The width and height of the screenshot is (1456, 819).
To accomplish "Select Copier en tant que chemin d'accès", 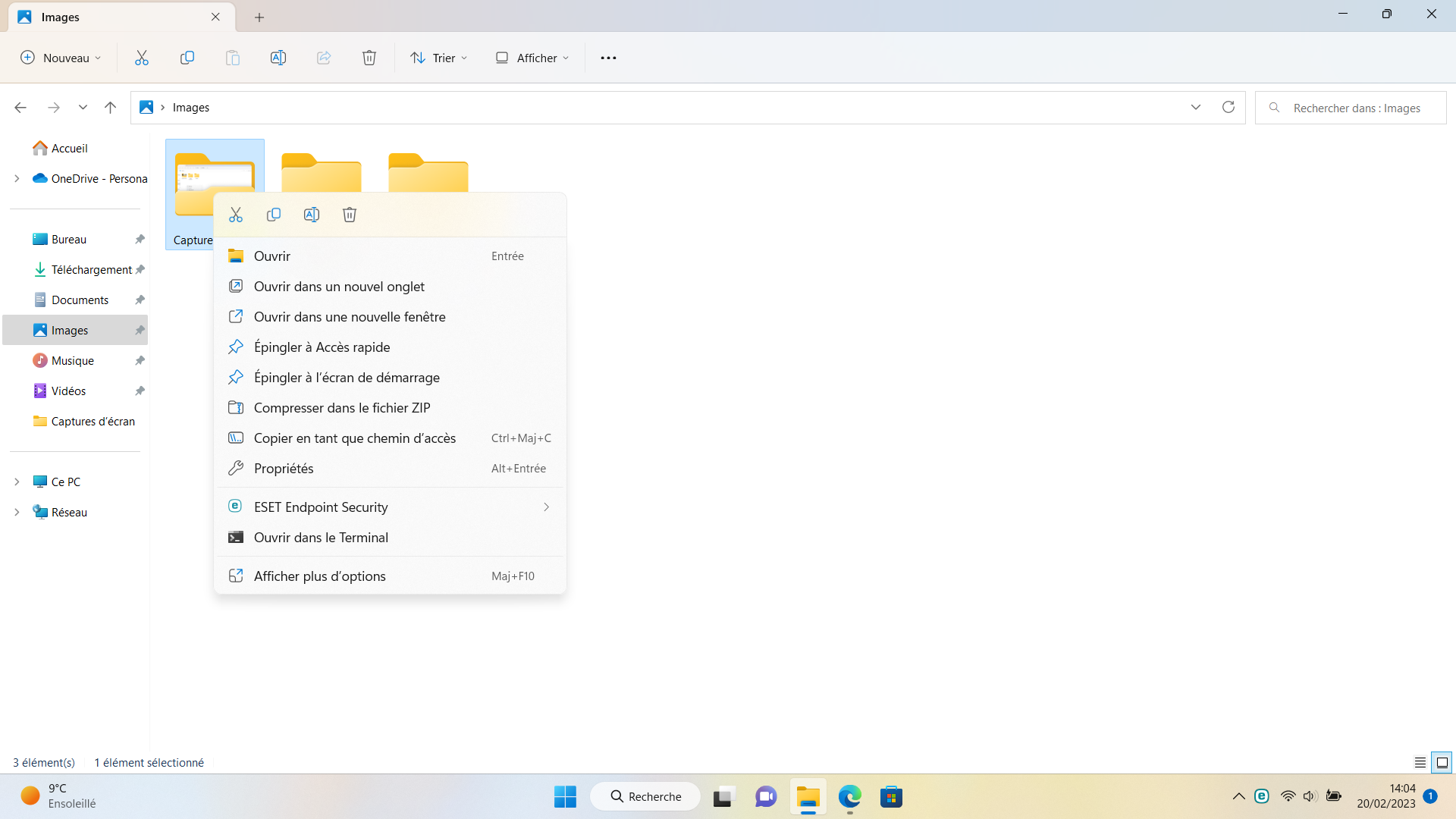I will pyautogui.click(x=390, y=438).
